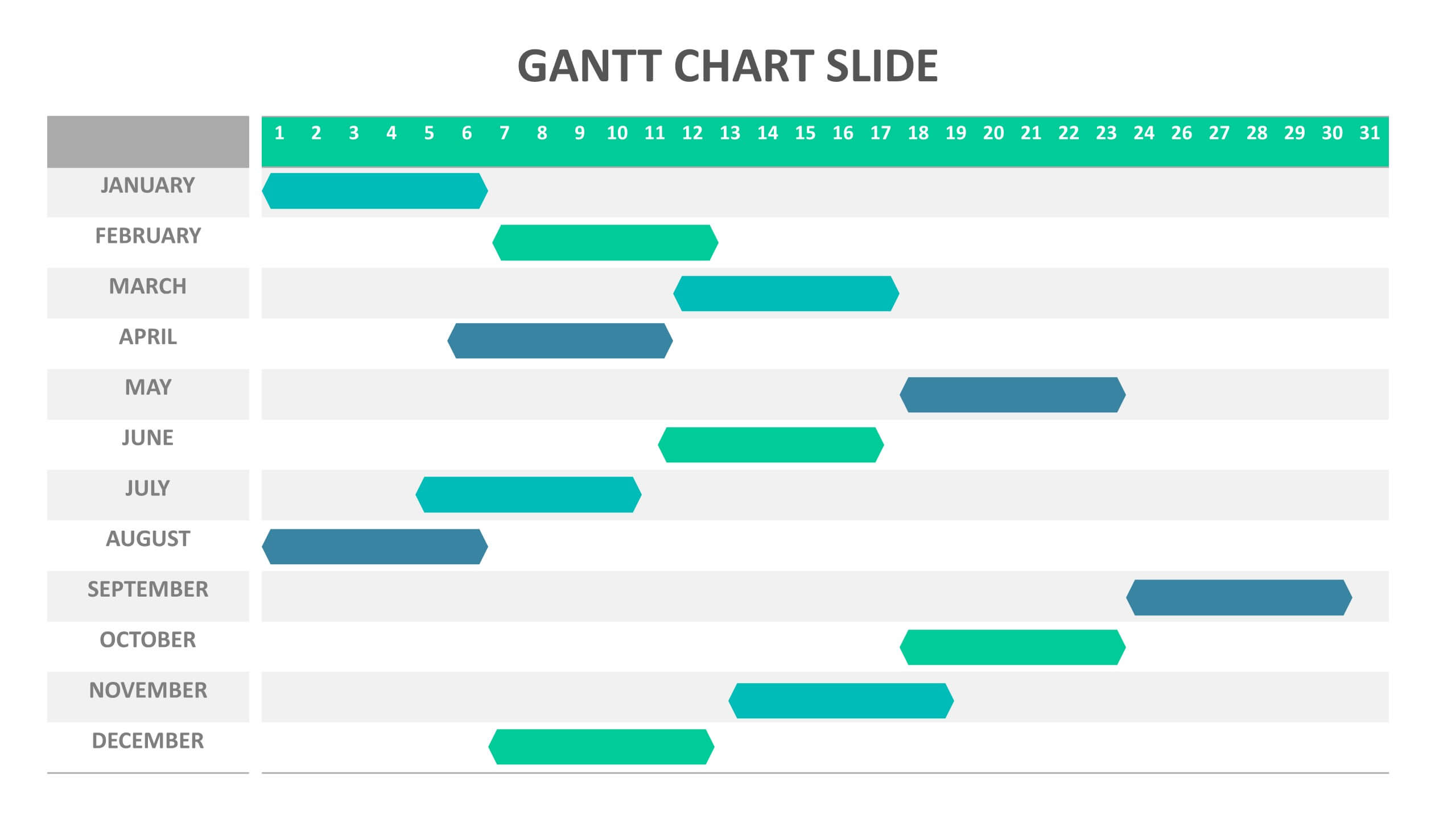The image size is (1456, 819).
Task: Select the SEPTEMBER row label
Action: 148,590
